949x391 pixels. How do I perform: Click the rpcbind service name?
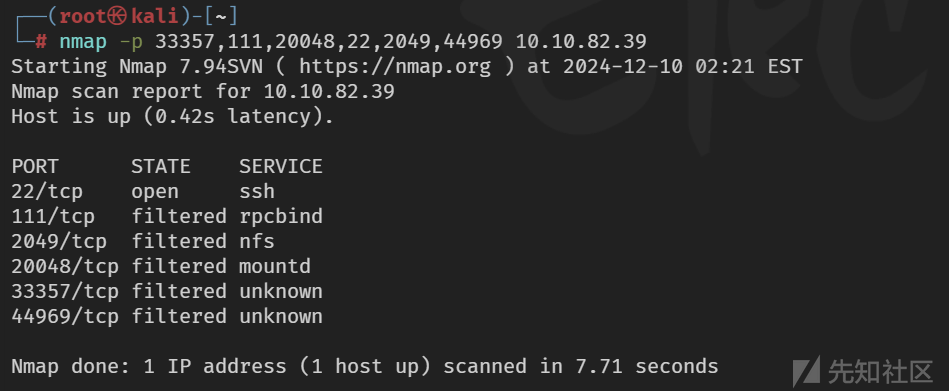pos(281,217)
